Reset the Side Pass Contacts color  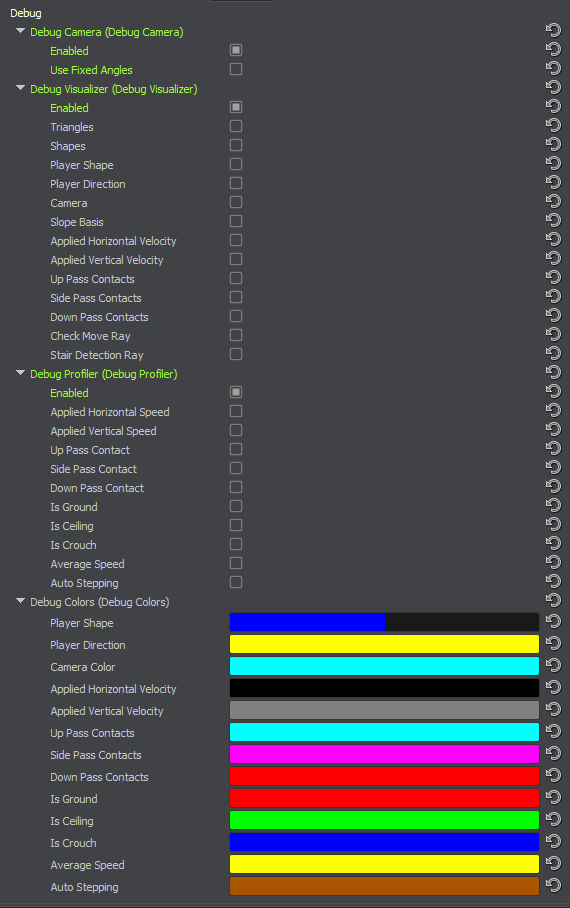point(553,753)
